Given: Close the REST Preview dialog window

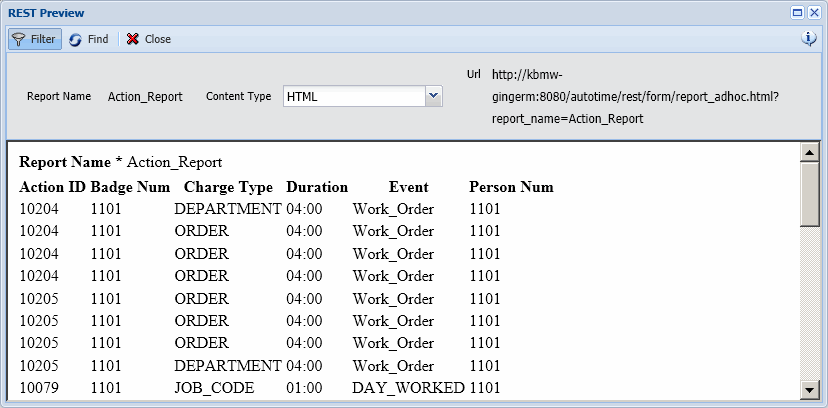Looking at the screenshot, I should (x=814, y=13).
